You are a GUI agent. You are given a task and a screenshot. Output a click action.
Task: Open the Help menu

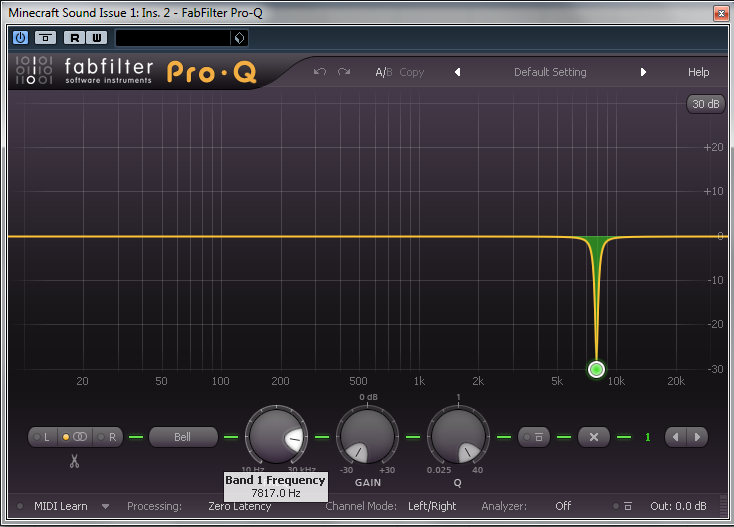click(x=698, y=72)
